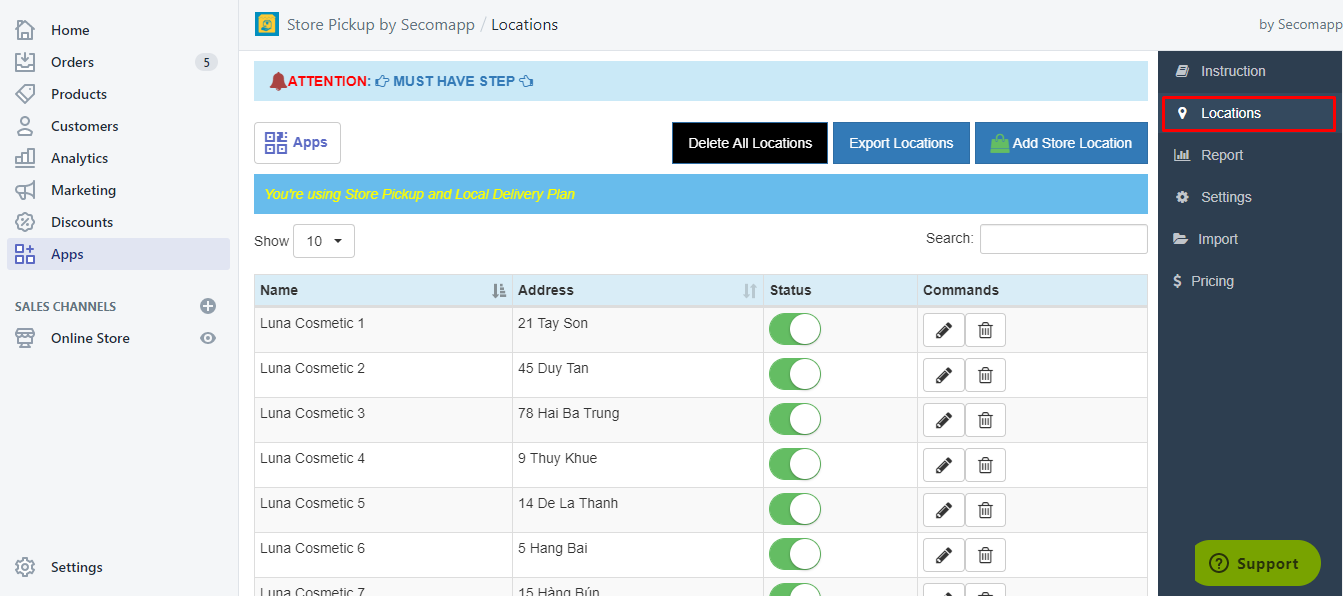Open the Show entries dropdown
The image size is (1343, 596).
click(324, 241)
